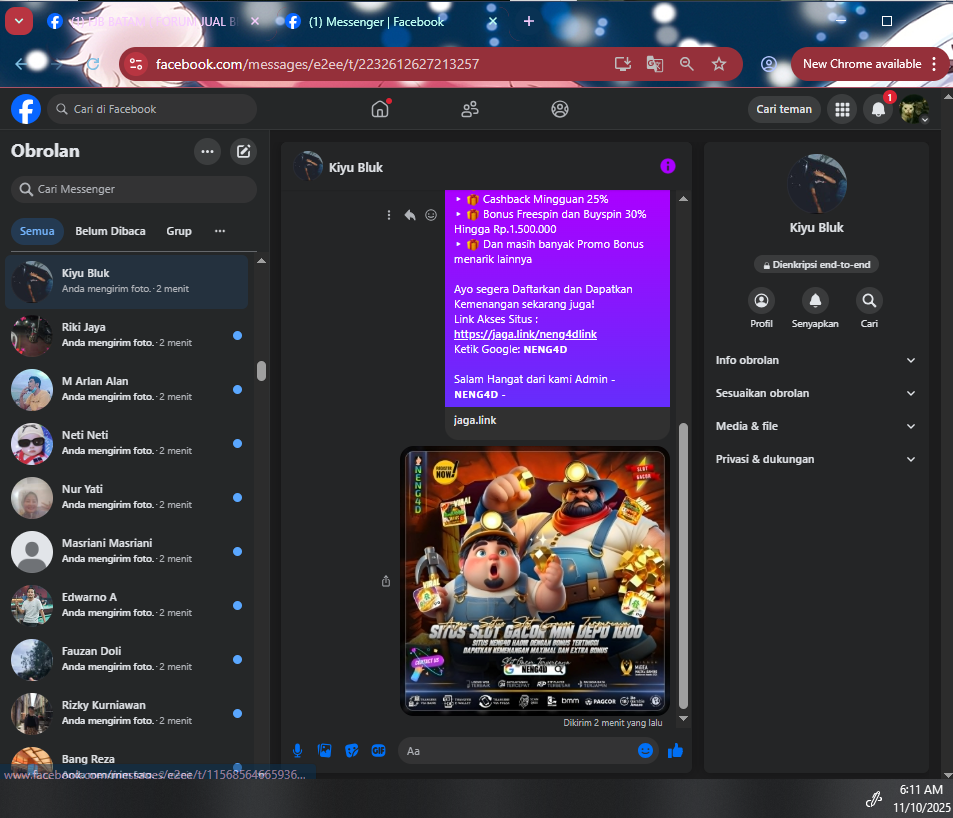Screen dimensions: 953x818
Task: Open chat with Fauzan Doli
Action: pos(126,659)
